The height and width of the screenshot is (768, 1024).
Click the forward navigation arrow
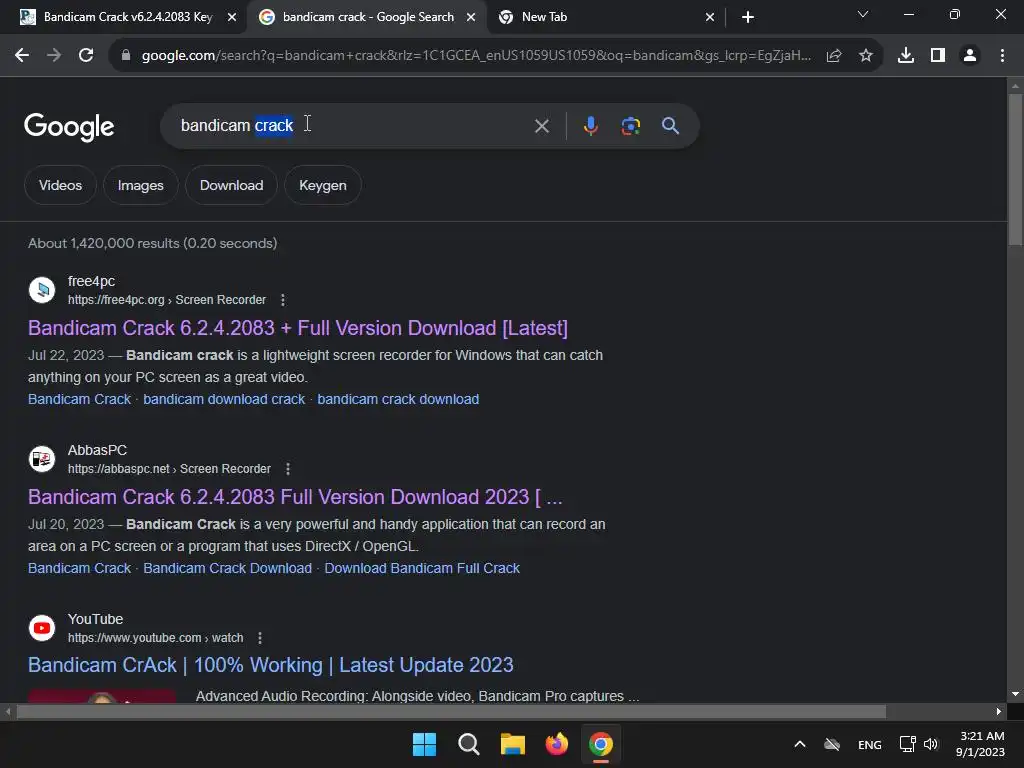coord(54,56)
